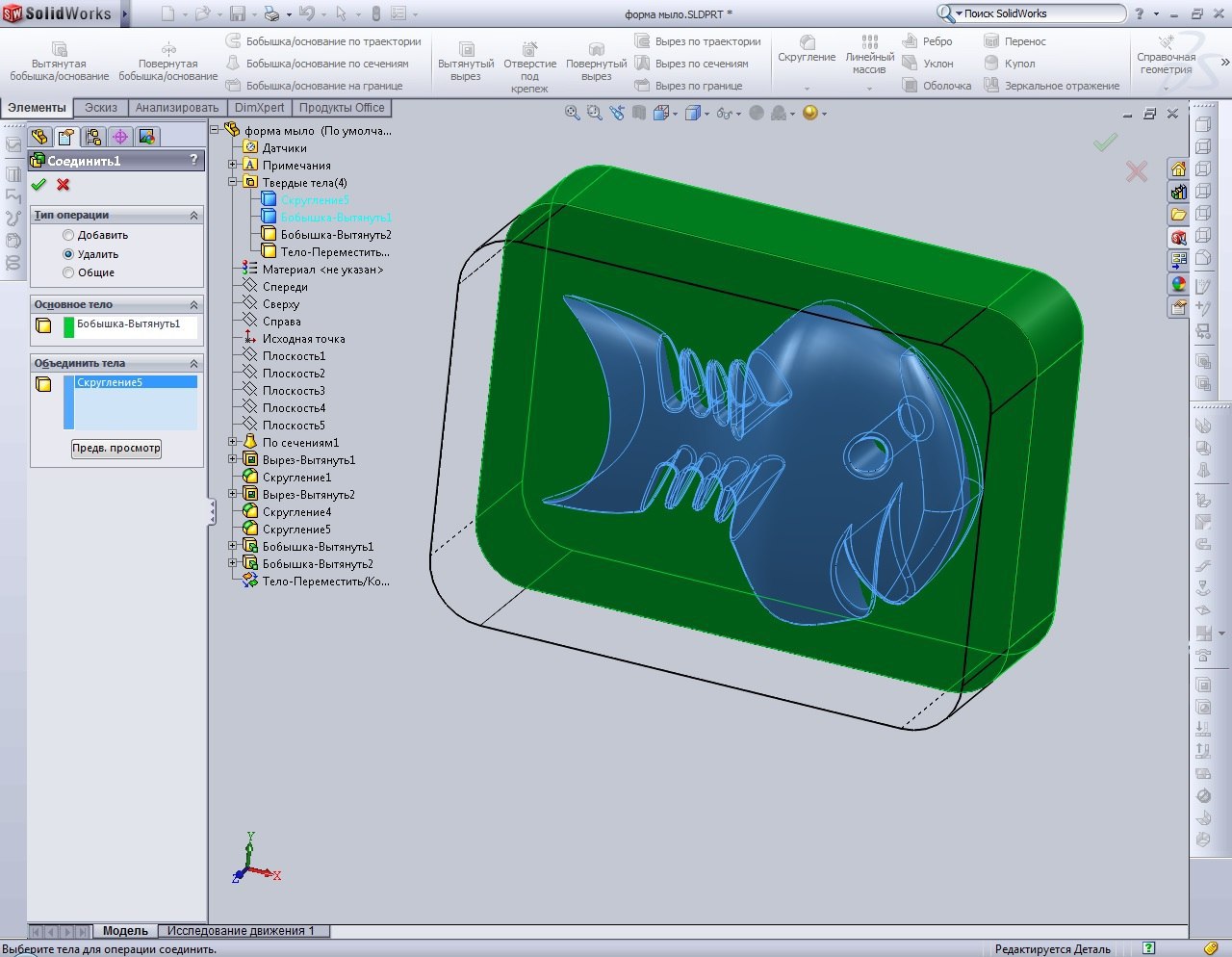The width and height of the screenshot is (1232, 957).
Task: Click the Zoom to Area icon
Action: (x=594, y=113)
